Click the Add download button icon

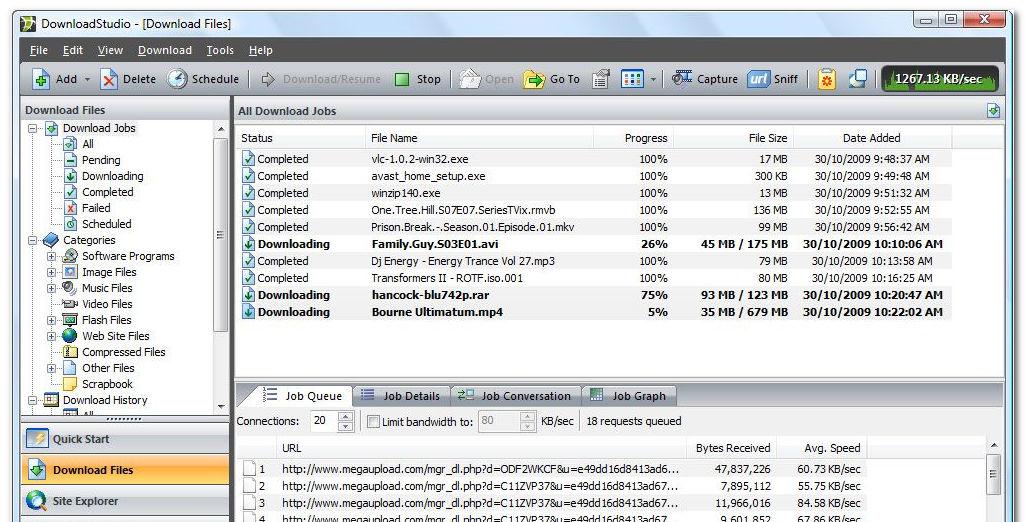pyautogui.click(x=42, y=80)
